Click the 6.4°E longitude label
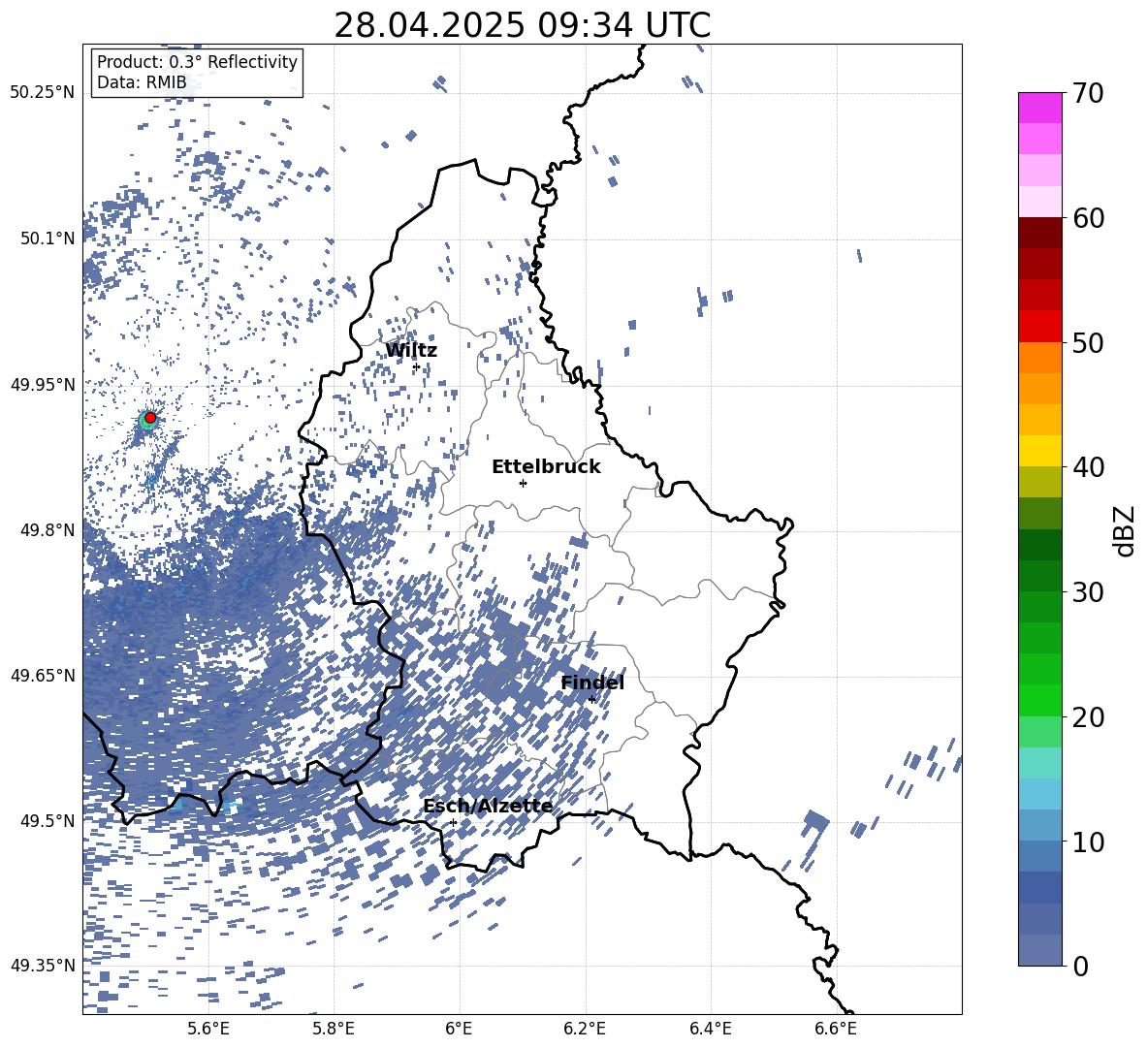This screenshot has width=1148, height=1048. 710,1029
